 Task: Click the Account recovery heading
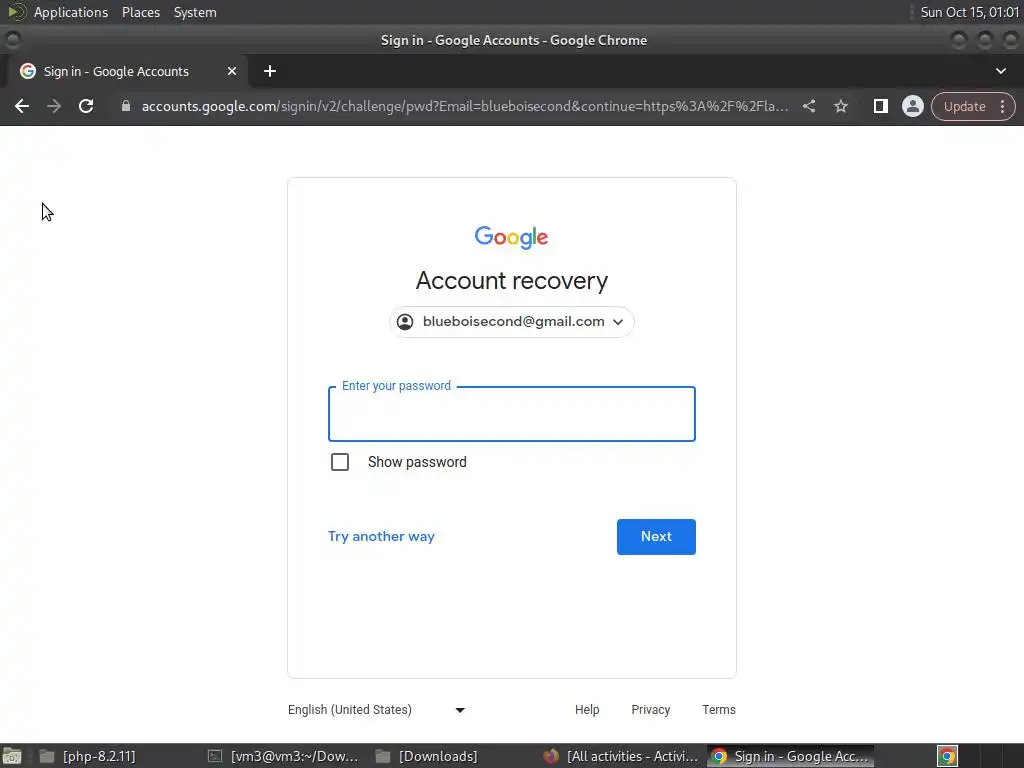[511, 281]
